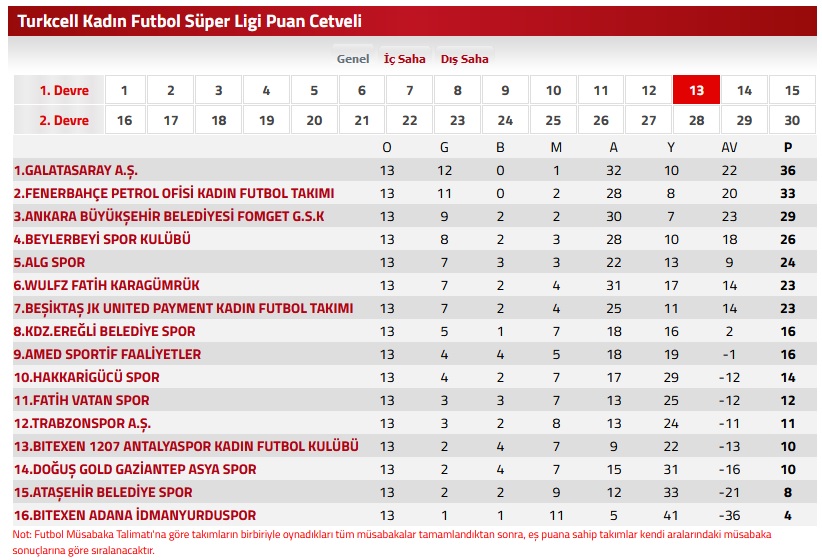Viewport: 822px width, 560px height.
Task: Choose week 15 of 1. Devre
Action: [792, 90]
